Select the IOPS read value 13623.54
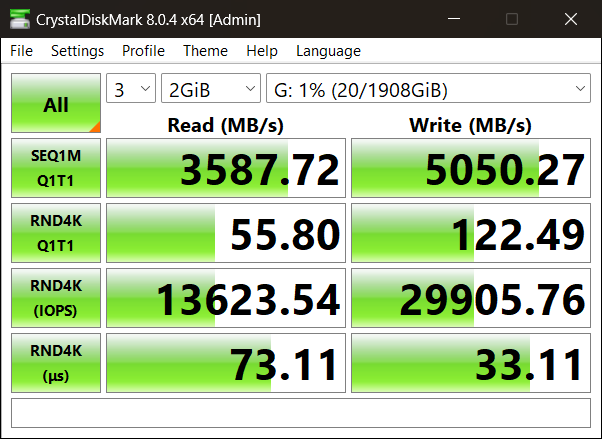Screen dimensions: 602x439 coord(226,298)
